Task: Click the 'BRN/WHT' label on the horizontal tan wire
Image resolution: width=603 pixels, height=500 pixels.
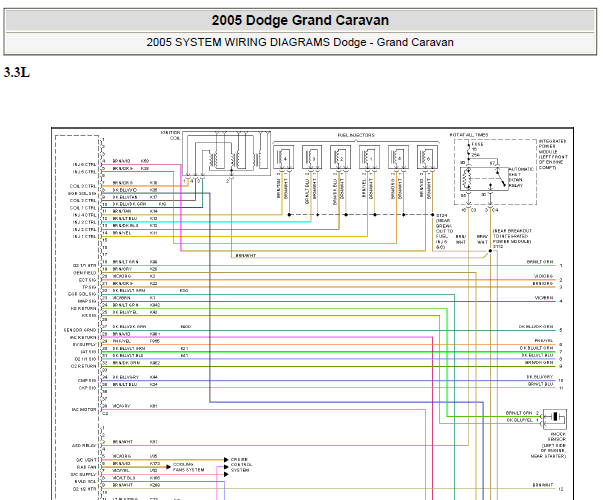Action: click(246, 255)
